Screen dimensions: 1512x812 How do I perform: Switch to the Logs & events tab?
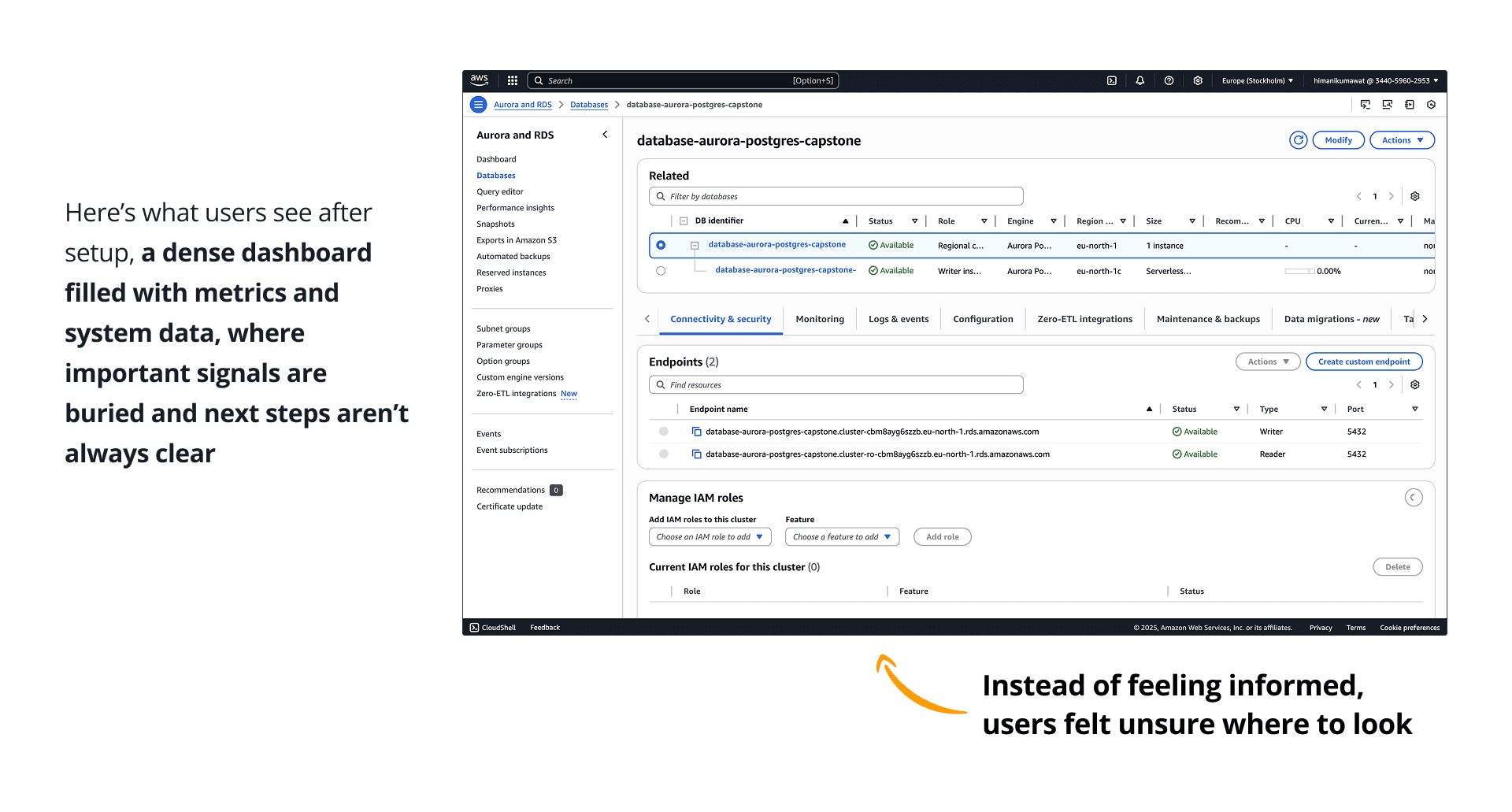click(x=899, y=319)
